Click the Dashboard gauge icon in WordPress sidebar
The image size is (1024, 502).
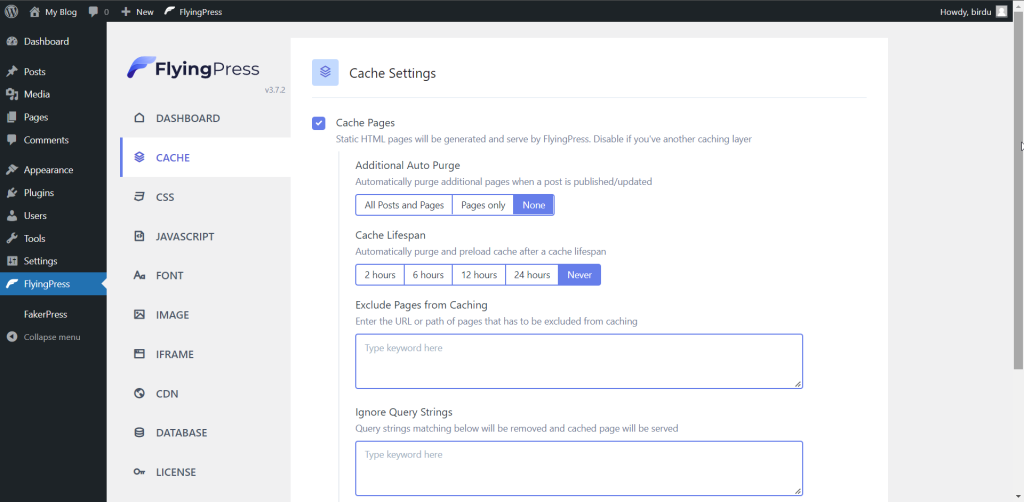pyautogui.click(x=12, y=41)
